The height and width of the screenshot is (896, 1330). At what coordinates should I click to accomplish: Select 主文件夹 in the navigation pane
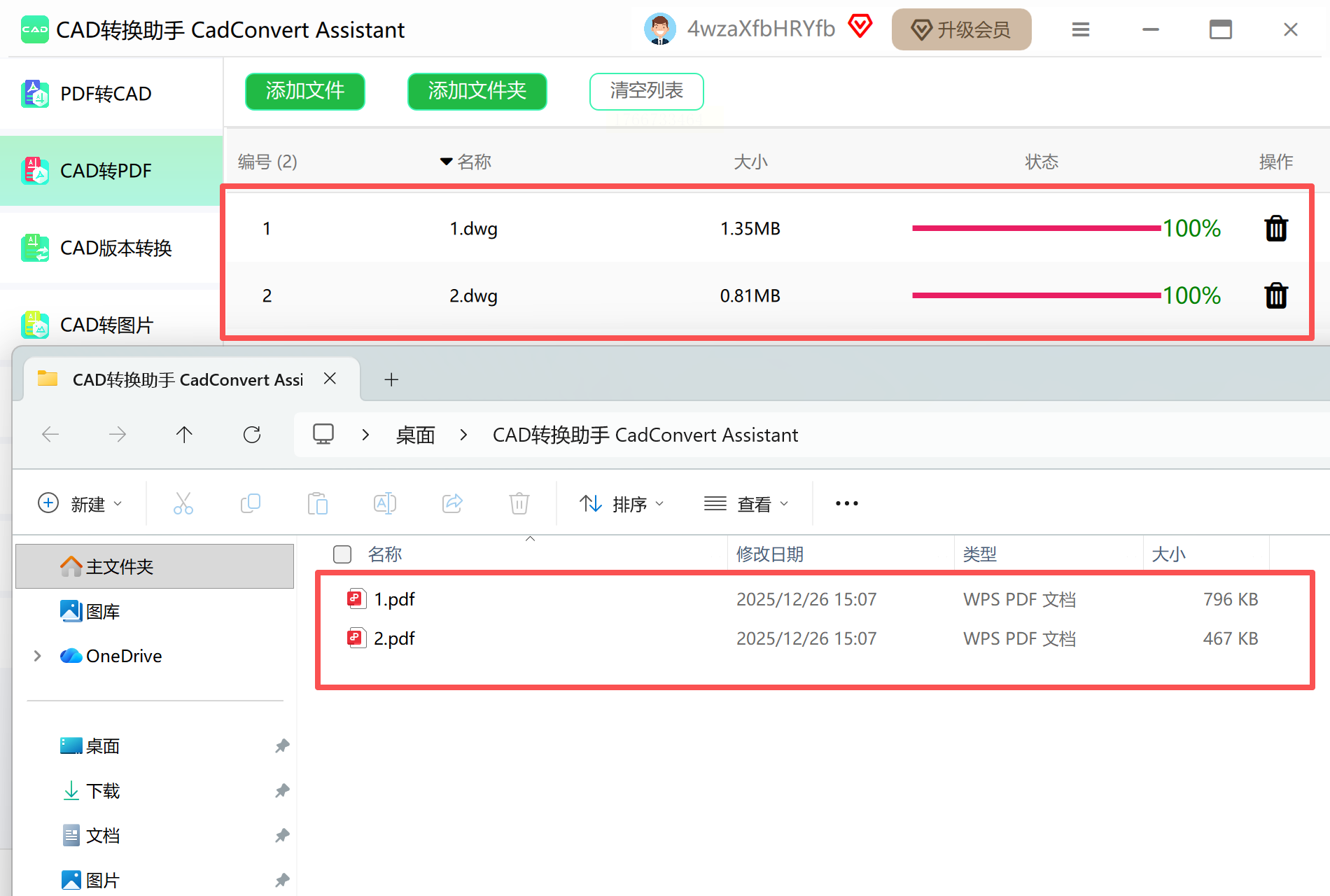[x=155, y=566]
